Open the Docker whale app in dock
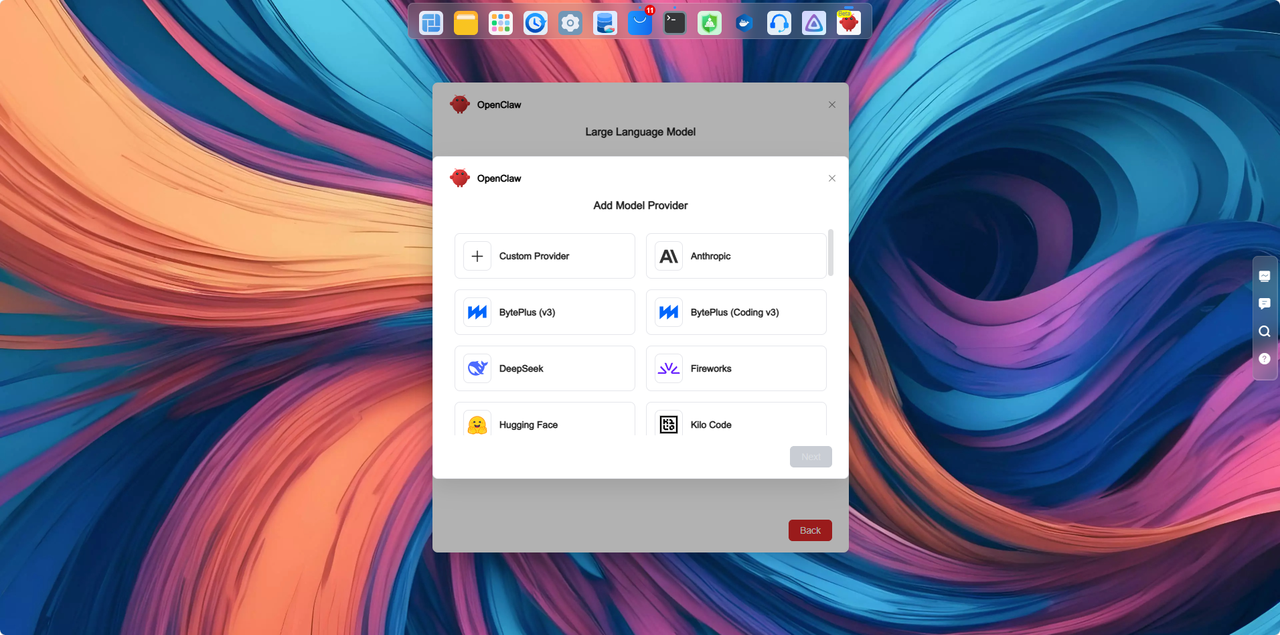This screenshot has height=635, width=1280. pos(744,22)
